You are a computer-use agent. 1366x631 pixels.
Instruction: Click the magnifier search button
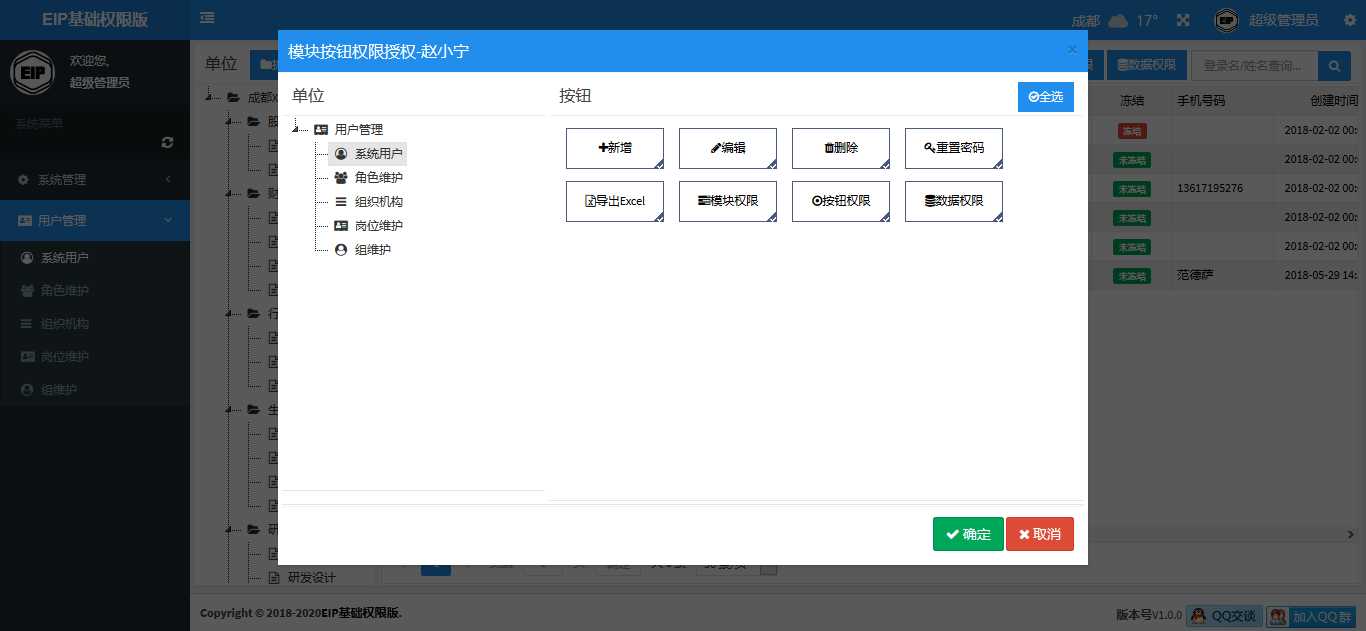pyautogui.click(x=1334, y=66)
